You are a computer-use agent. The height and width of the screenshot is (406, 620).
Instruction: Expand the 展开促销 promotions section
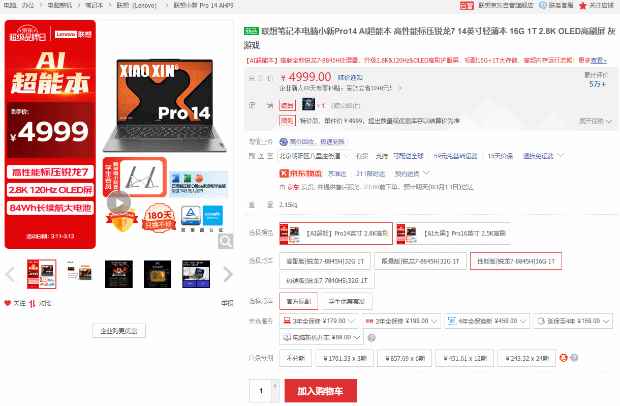click(x=595, y=121)
